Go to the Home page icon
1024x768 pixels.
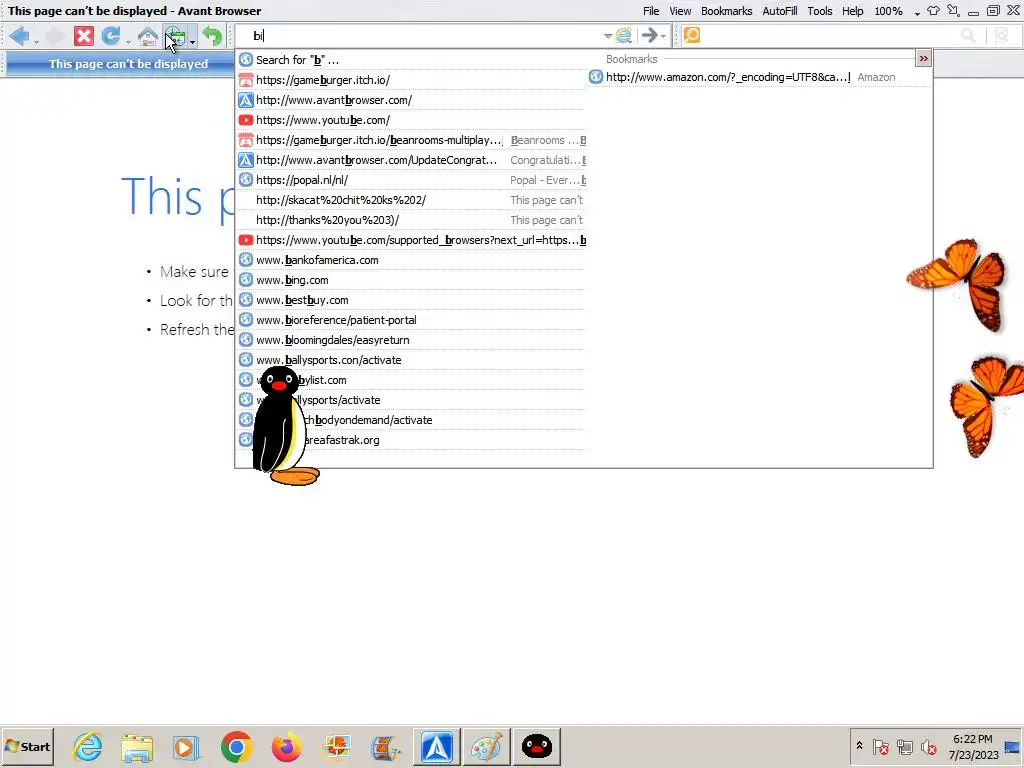[148, 36]
